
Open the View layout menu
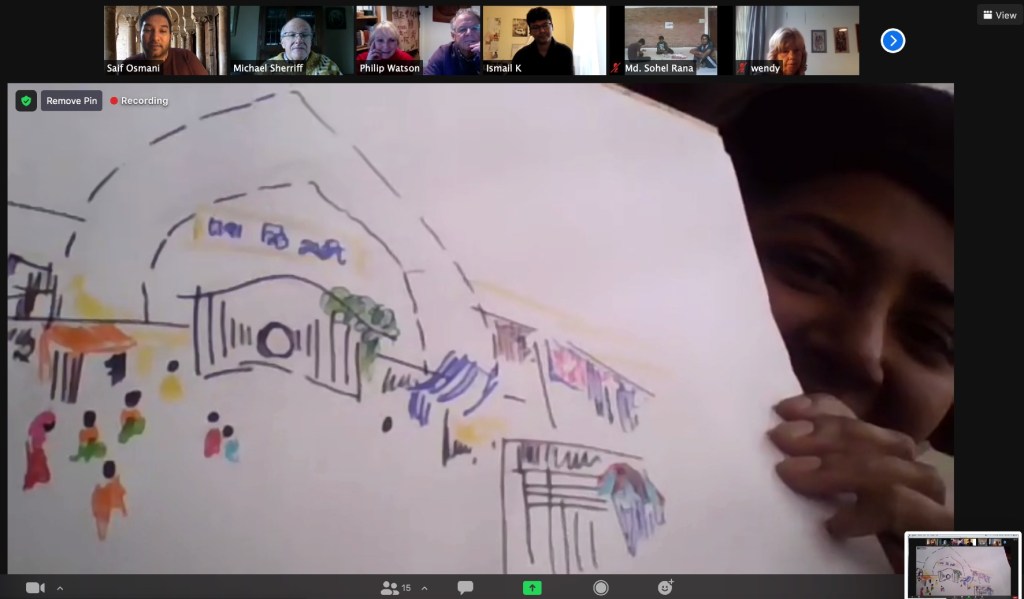pyautogui.click(x=999, y=15)
